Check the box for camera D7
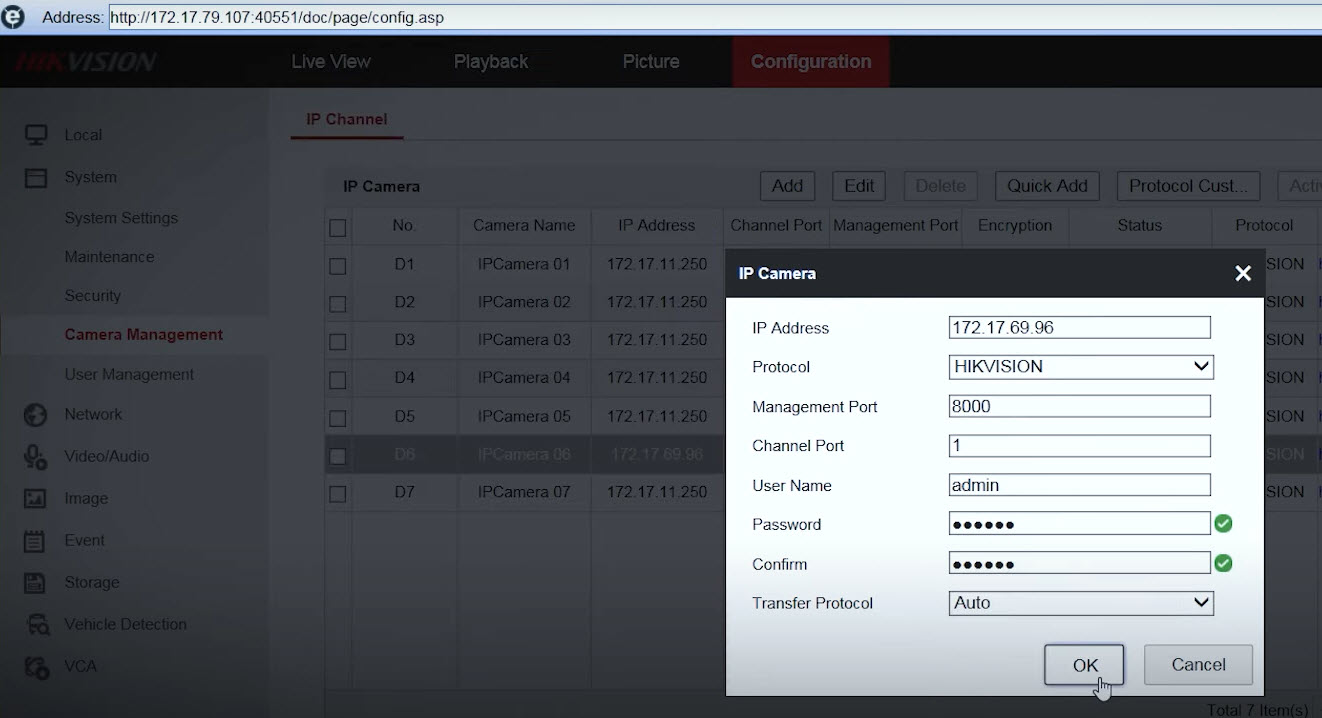 coord(338,494)
